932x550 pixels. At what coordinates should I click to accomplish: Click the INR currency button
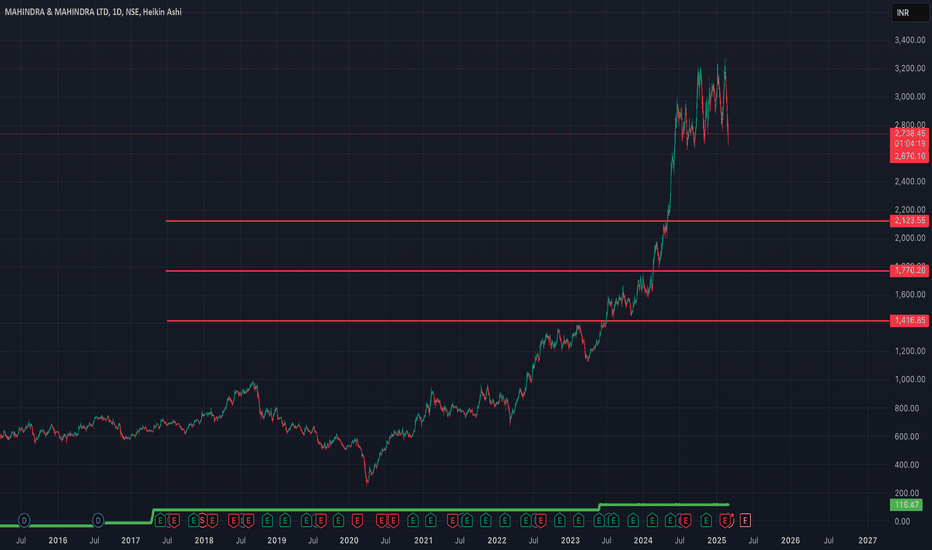909,12
